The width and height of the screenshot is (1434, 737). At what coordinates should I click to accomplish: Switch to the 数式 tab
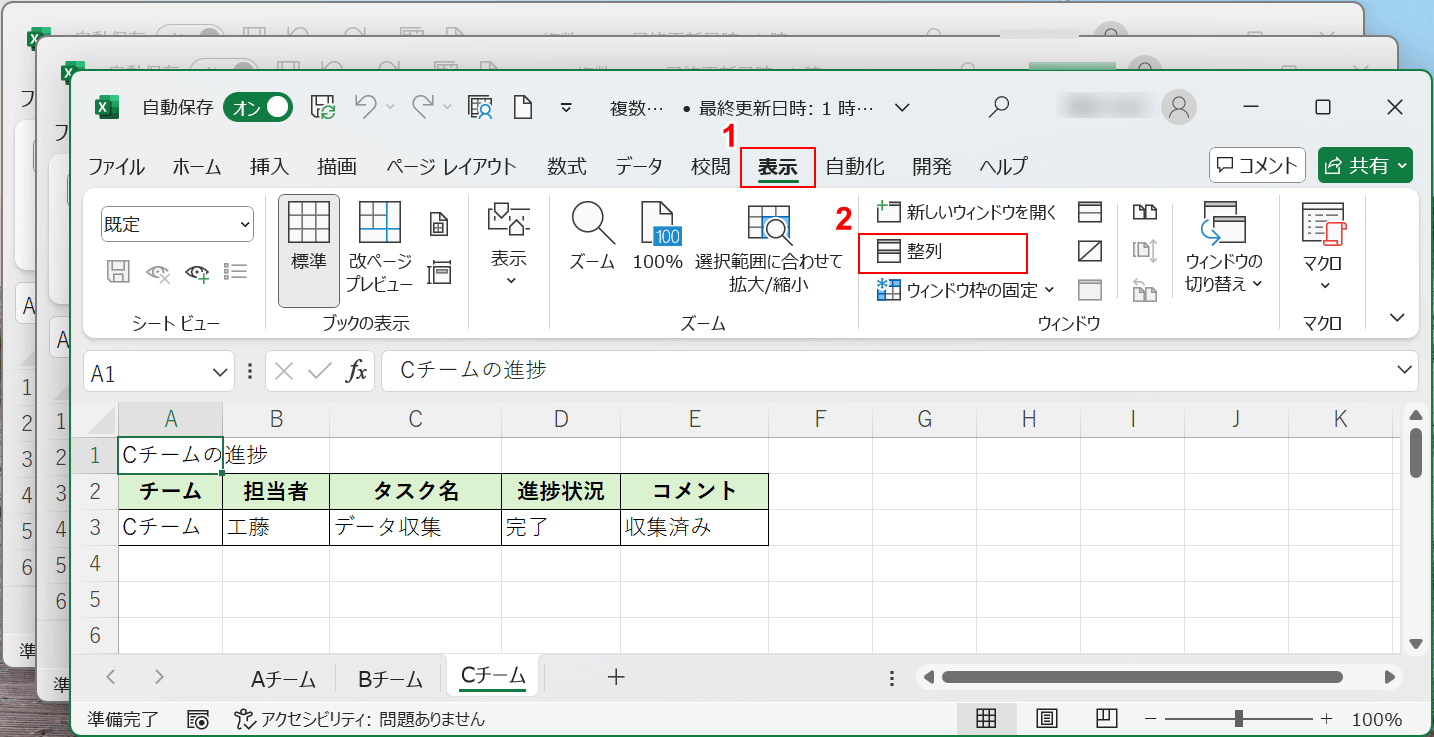click(x=567, y=167)
